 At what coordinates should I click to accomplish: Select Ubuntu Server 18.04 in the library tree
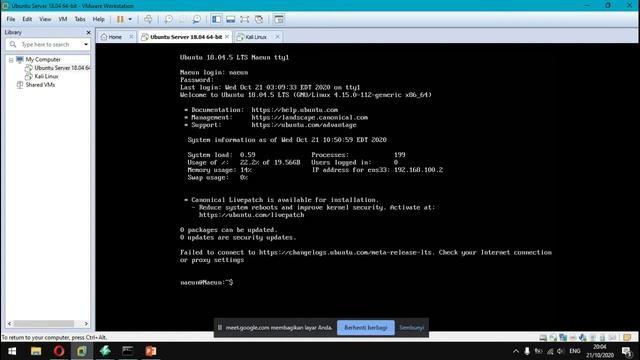pos(62,68)
